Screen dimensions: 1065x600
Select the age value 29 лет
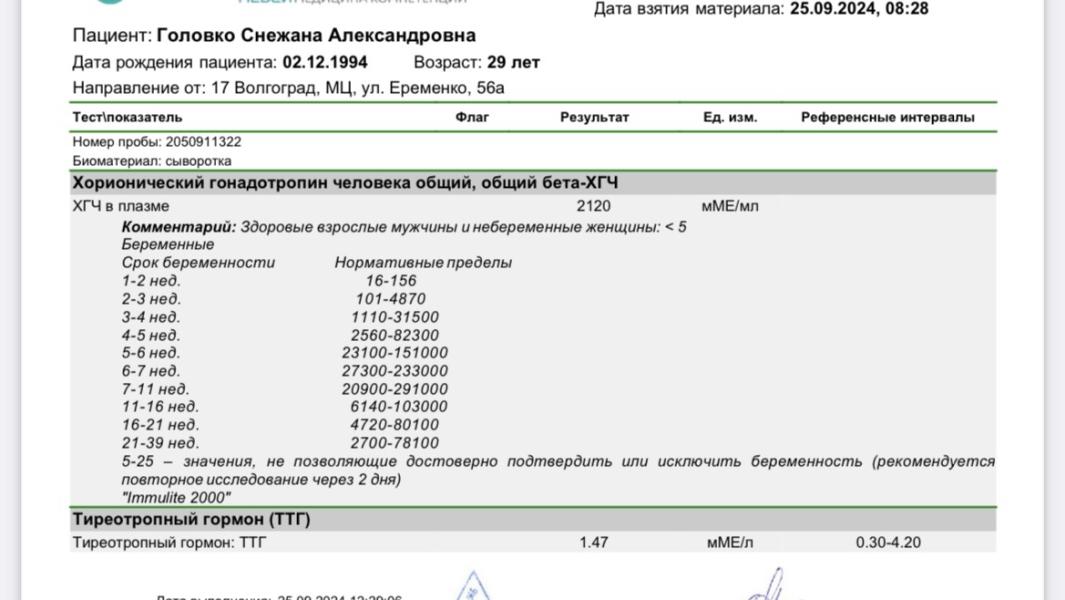[513, 63]
